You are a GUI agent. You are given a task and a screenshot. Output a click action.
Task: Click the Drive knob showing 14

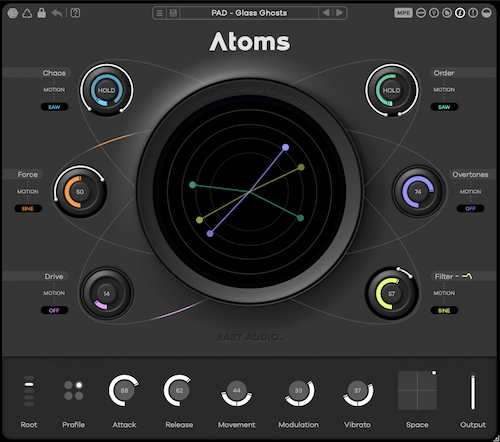coord(106,294)
